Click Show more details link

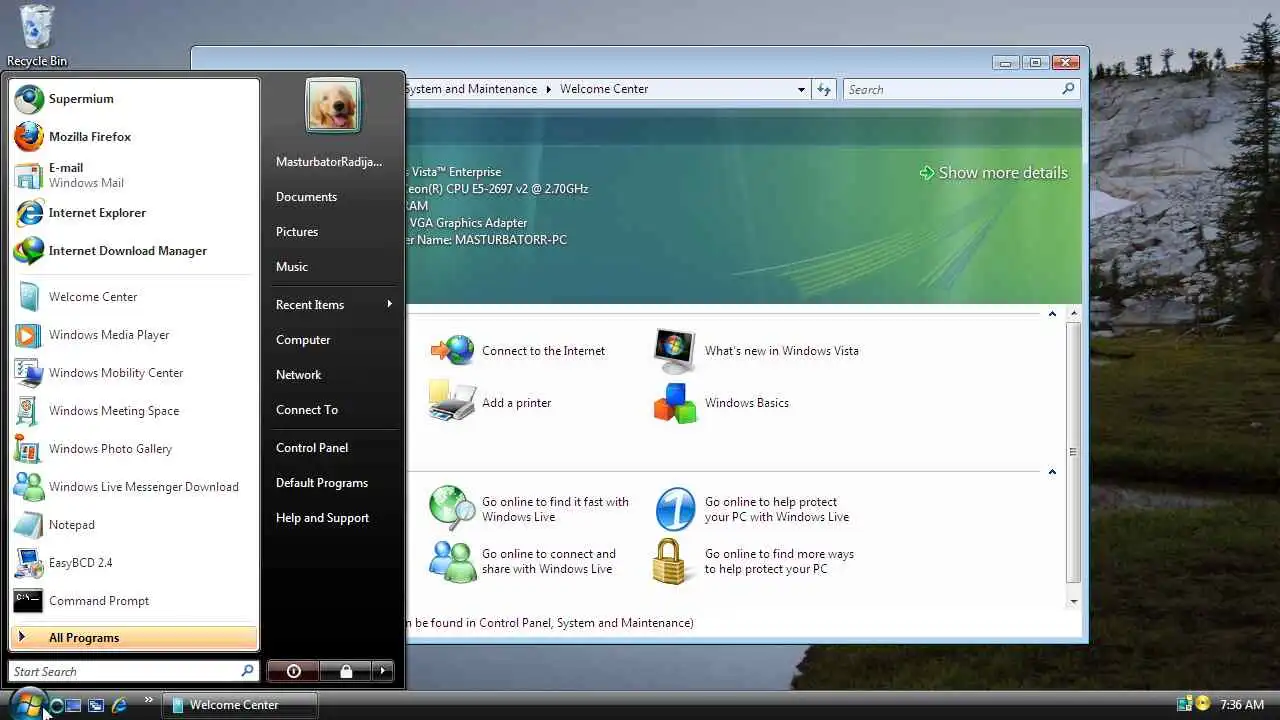(x=994, y=173)
